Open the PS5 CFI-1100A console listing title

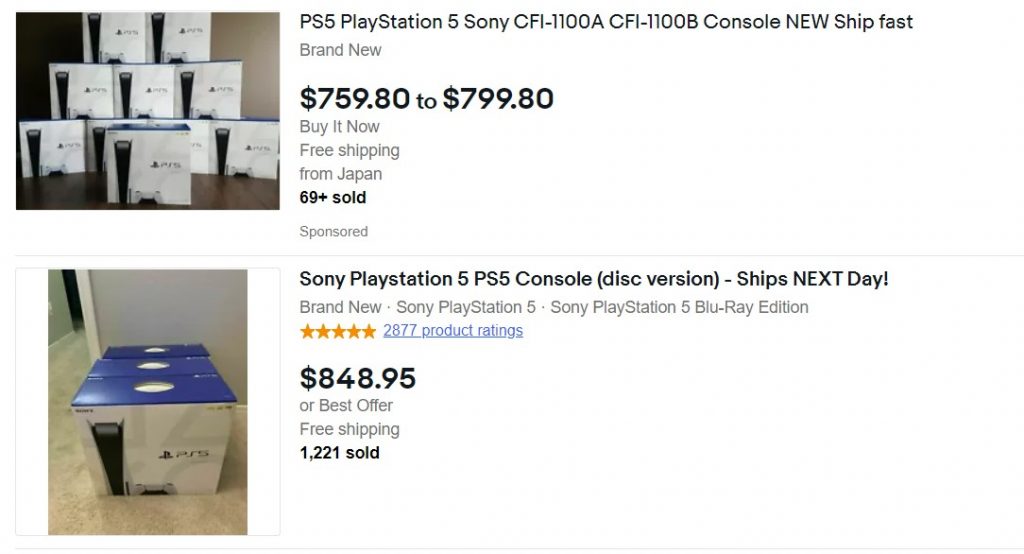pyautogui.click(x=606, y=22)
